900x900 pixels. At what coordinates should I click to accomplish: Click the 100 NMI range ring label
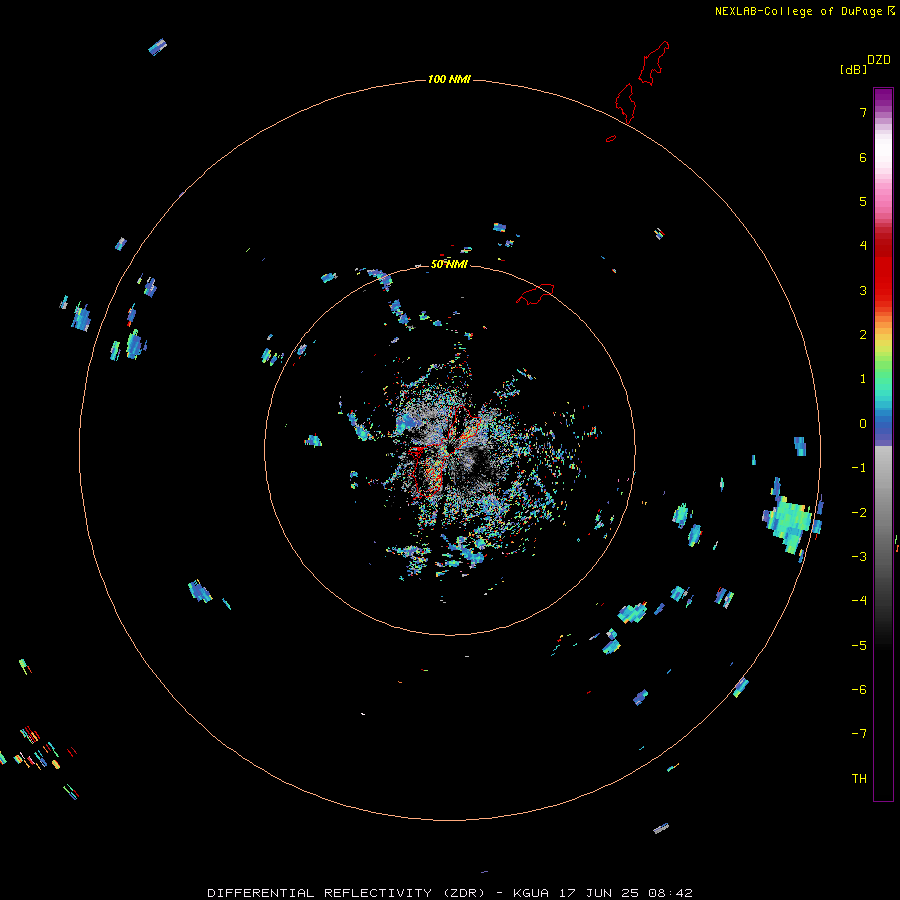[x=449, y=79]
